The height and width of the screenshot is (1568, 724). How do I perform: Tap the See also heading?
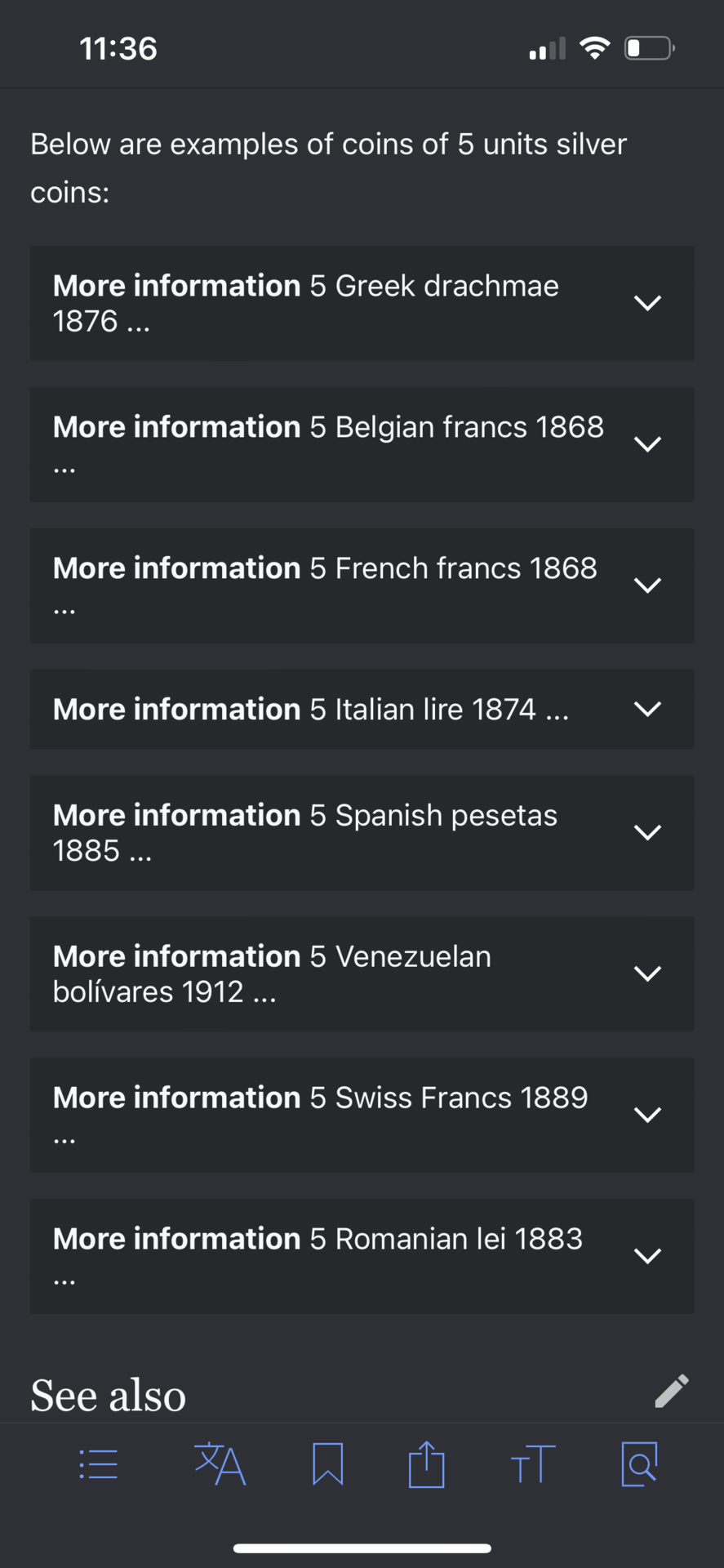[x=109, y=1395]
